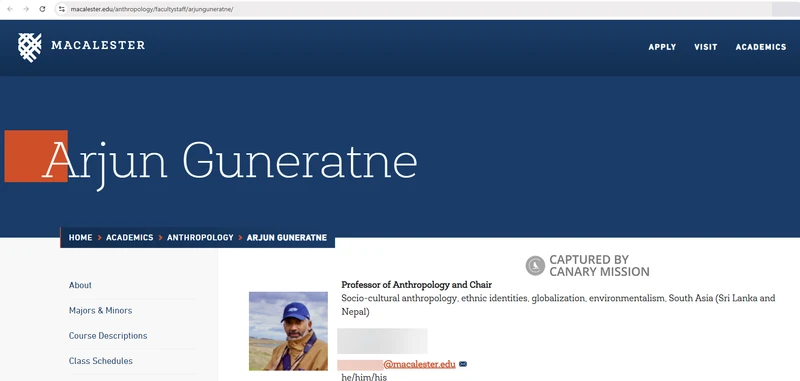Click the Macalester shield logo

point(30,47)
